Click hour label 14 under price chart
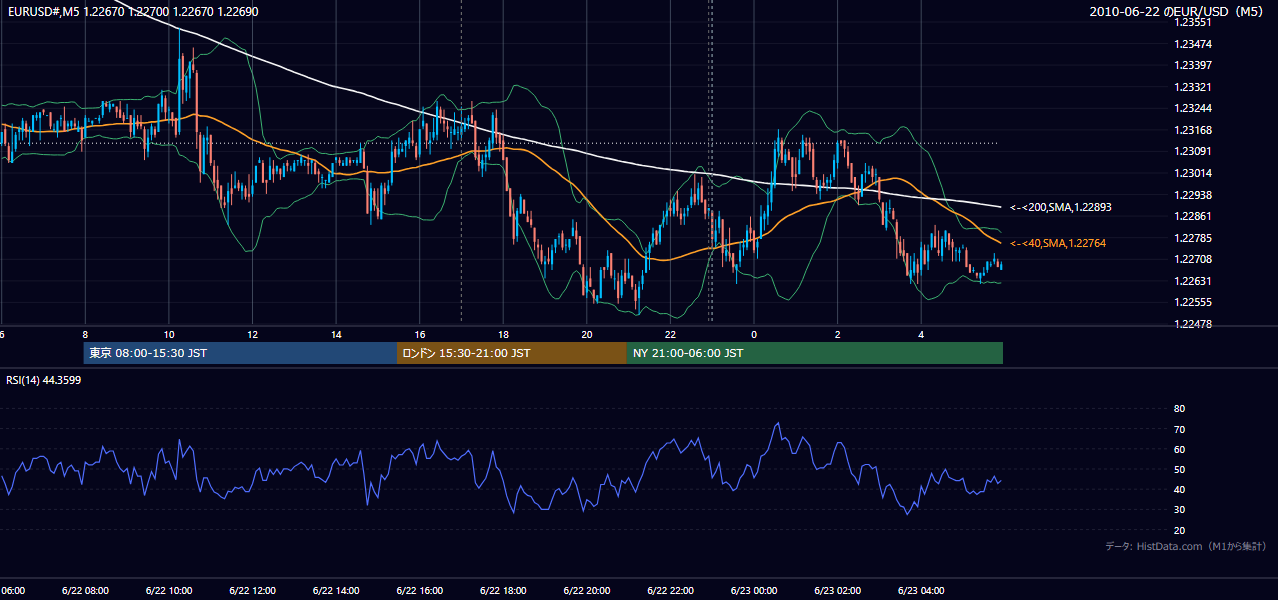The image size is (1278, 600). tap(336, 335)
